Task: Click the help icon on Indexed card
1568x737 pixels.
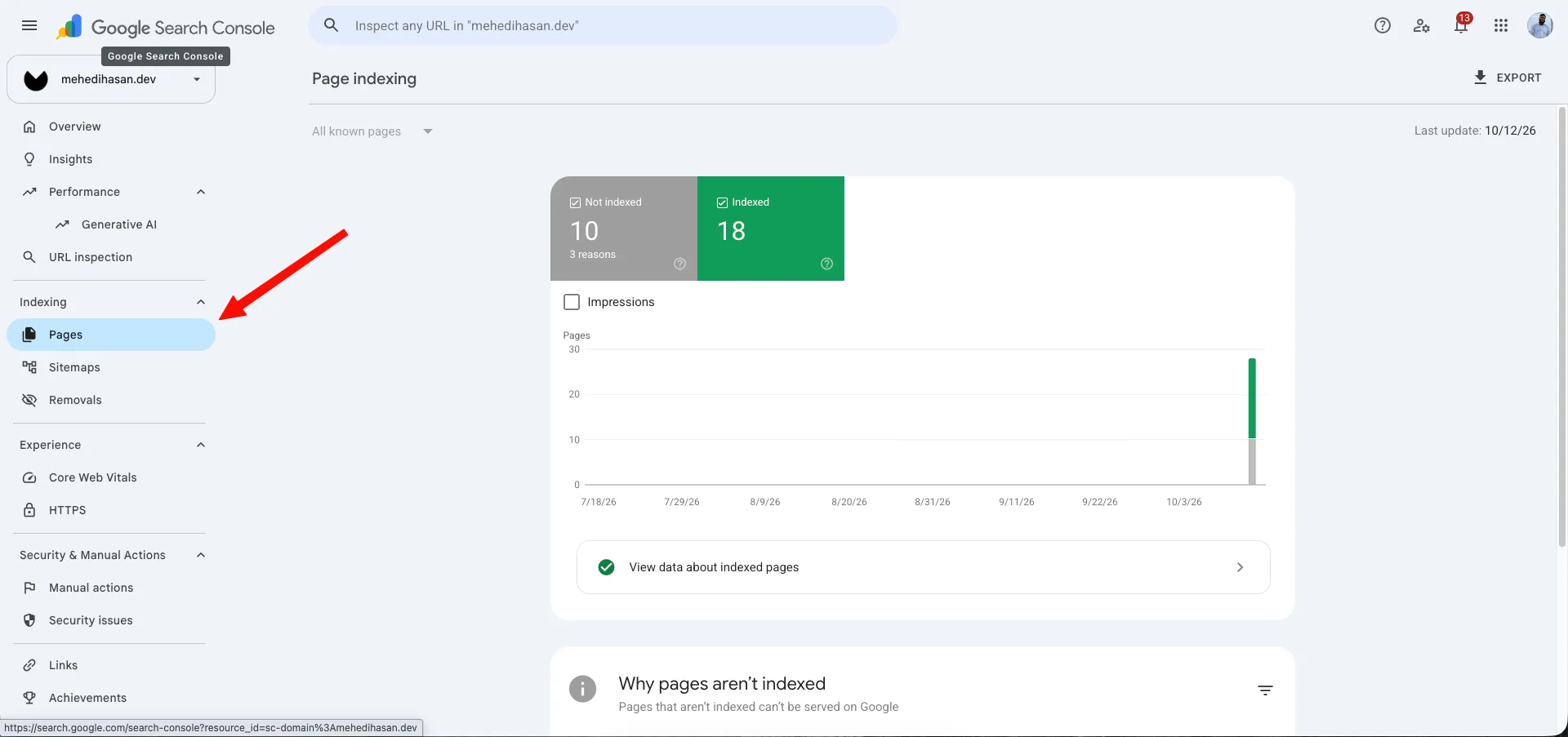Action: (x=826, y=264)
